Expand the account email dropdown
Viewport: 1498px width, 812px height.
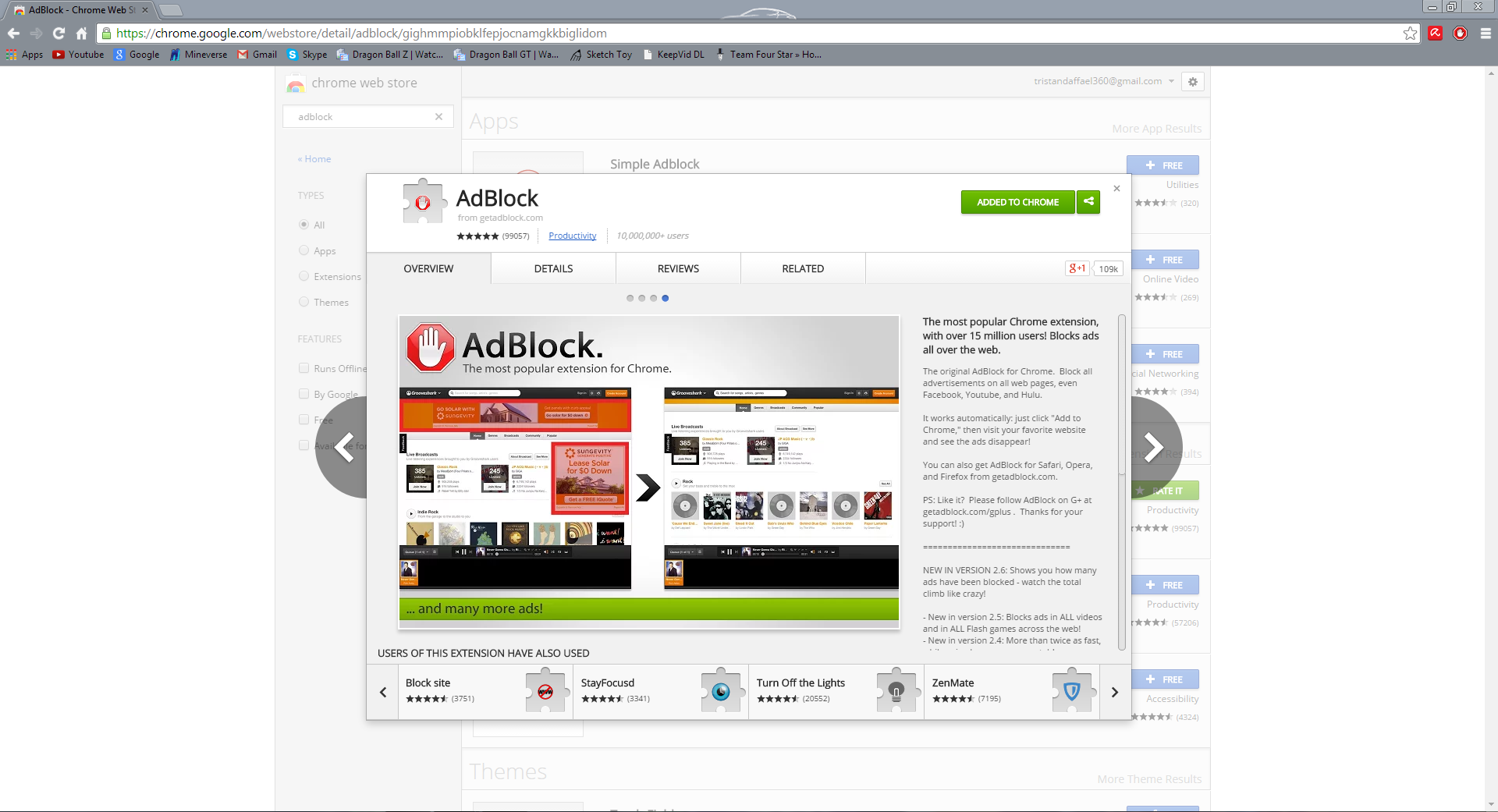click(x=1171, y=81)
